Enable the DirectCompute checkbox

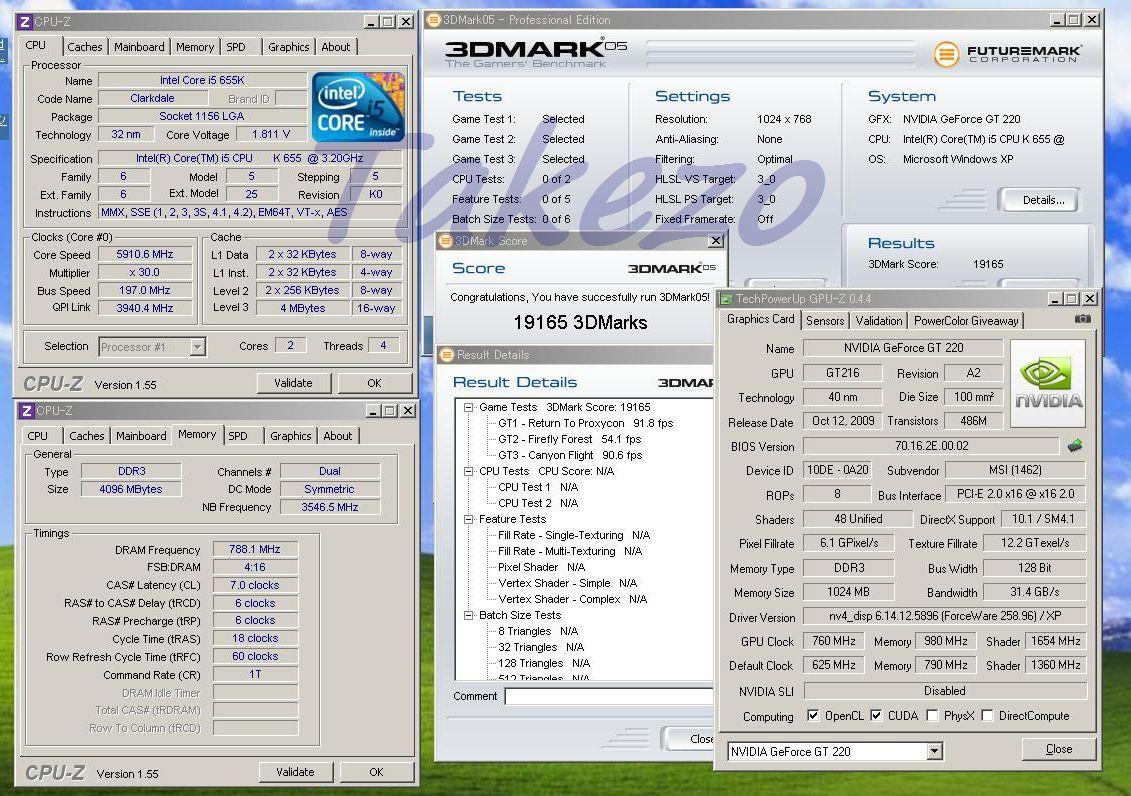(987, 715)
